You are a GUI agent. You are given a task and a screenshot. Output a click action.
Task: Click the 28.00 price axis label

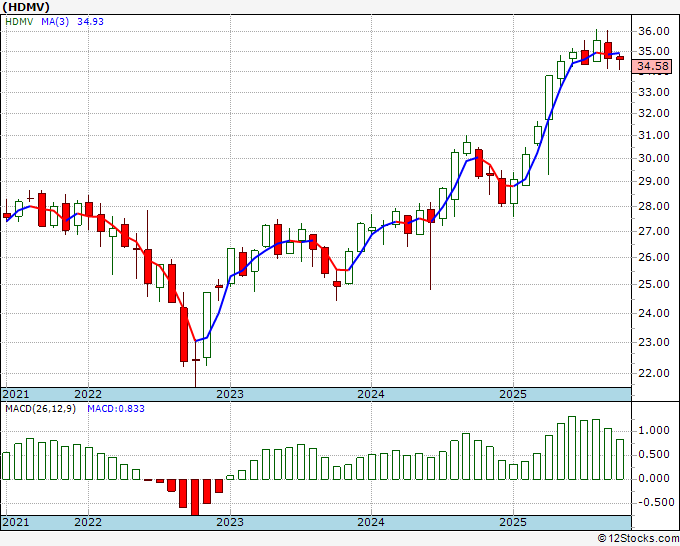click(654, 206)
